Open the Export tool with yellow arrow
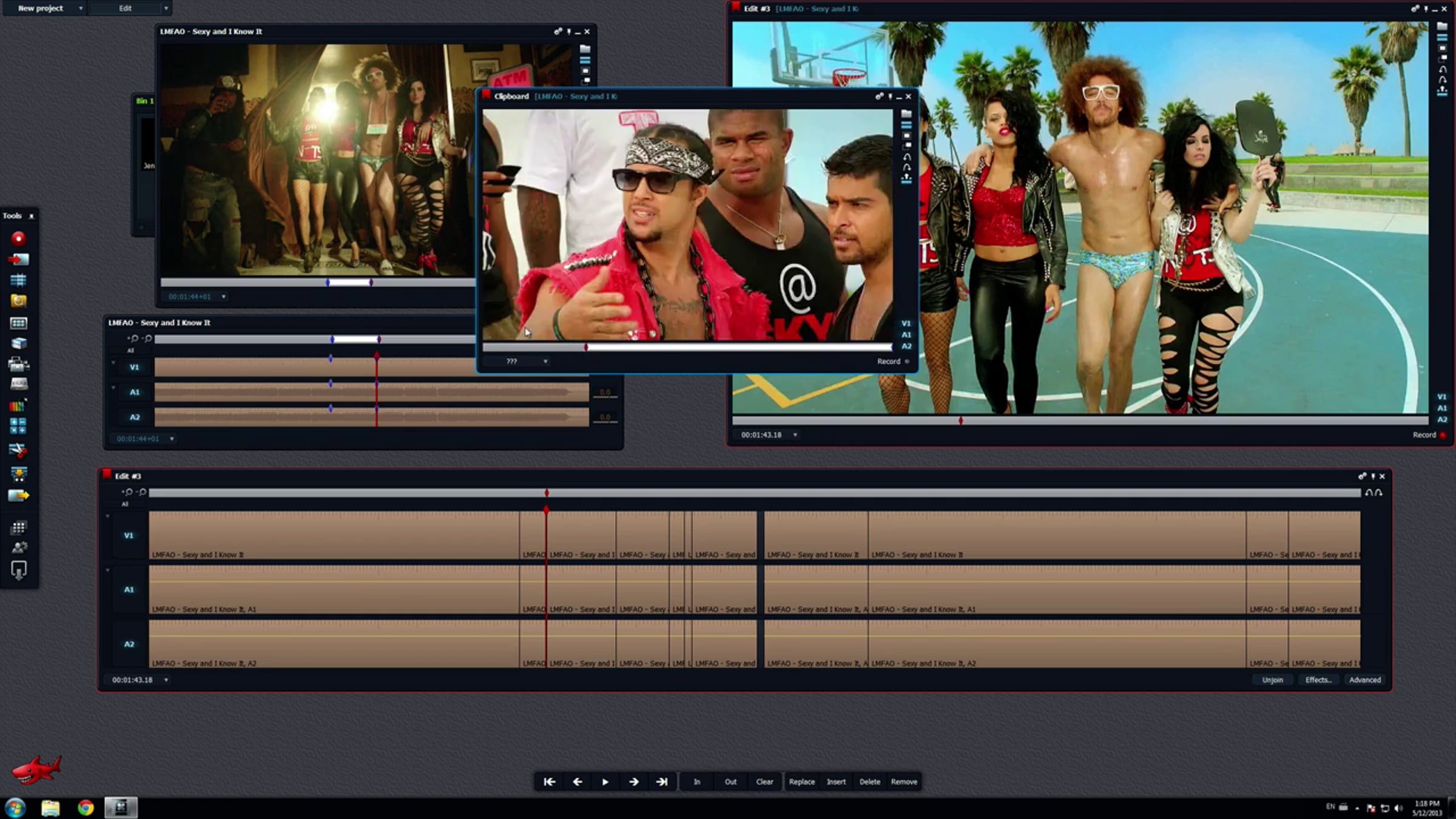This screenshot has height=819, width=1456. click(x=18, y=496)
